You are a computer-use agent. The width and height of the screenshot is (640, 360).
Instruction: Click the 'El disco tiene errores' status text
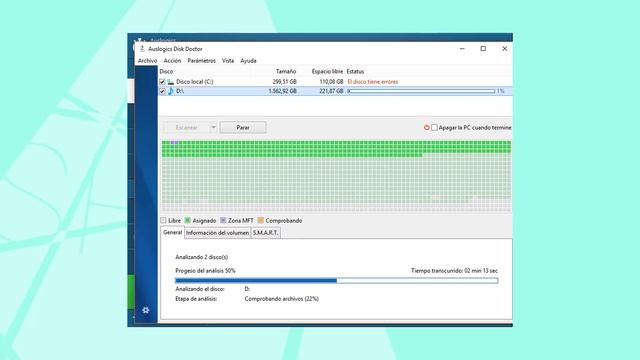click(x=373, y=82)
